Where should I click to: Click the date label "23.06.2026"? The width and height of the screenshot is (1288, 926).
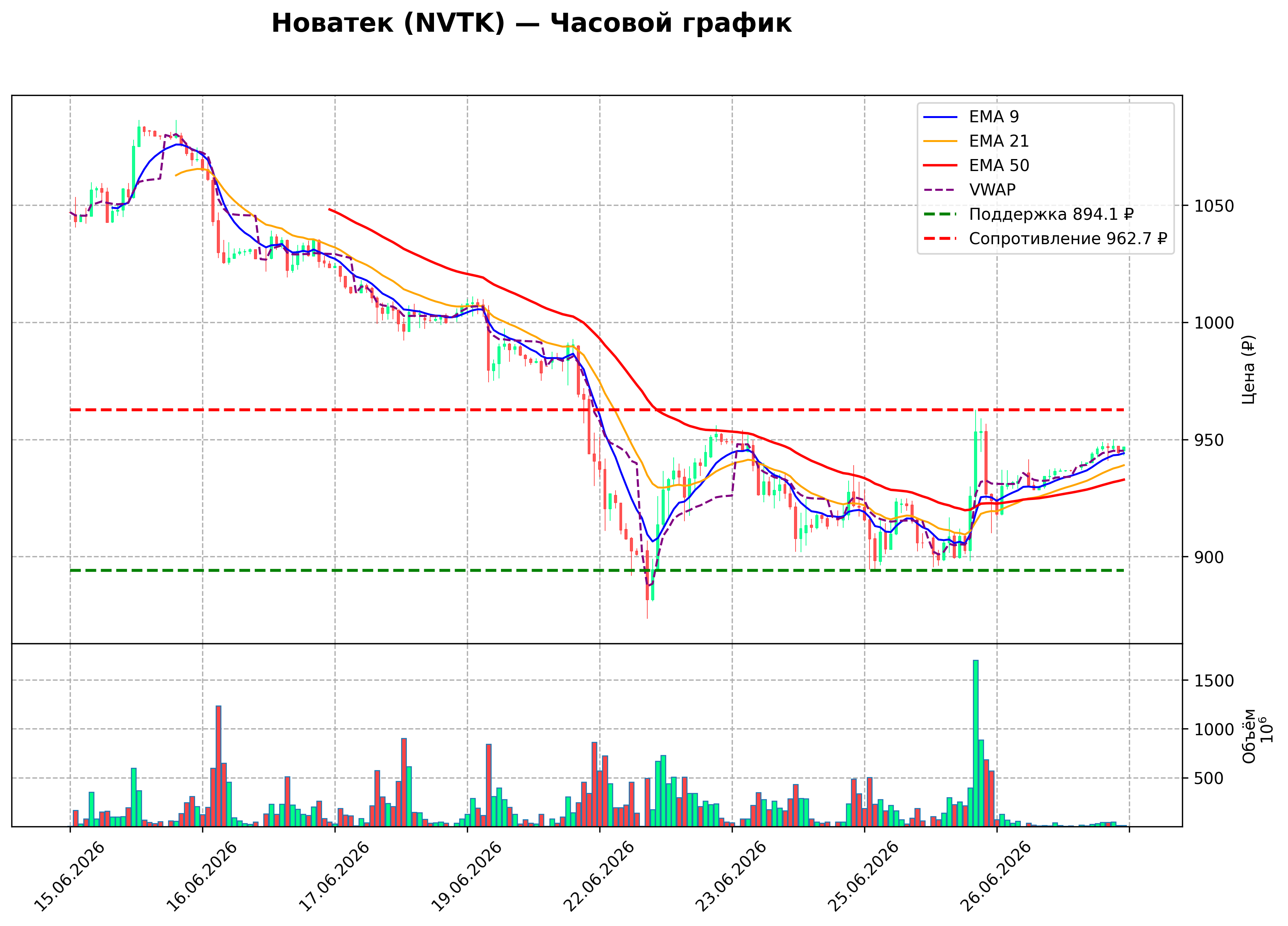[731, 876]
